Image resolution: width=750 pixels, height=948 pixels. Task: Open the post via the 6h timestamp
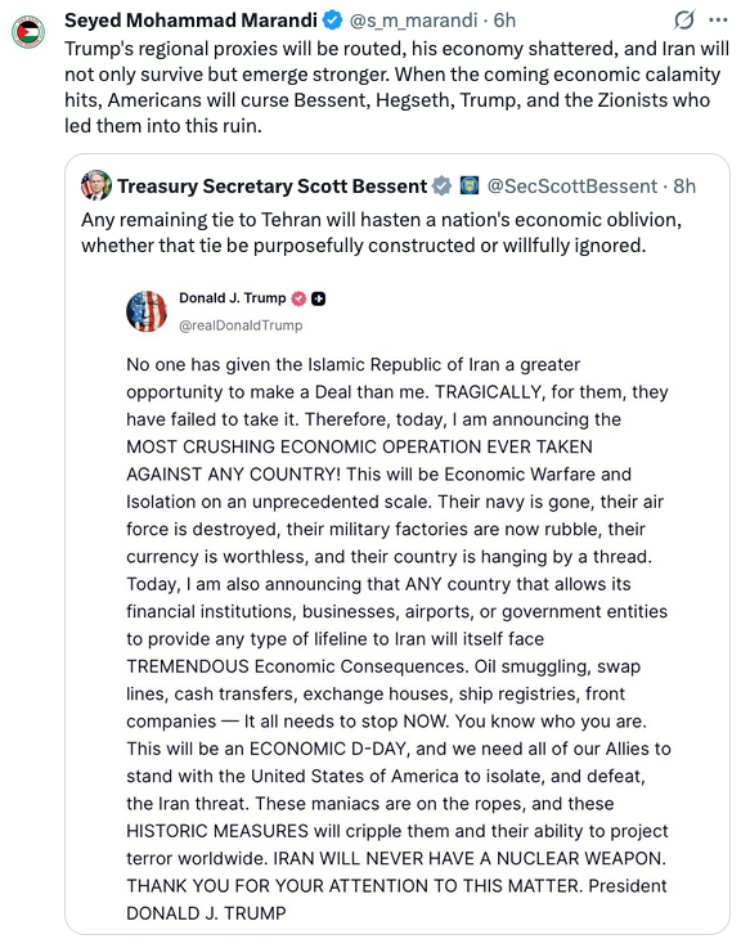(505, 20)
